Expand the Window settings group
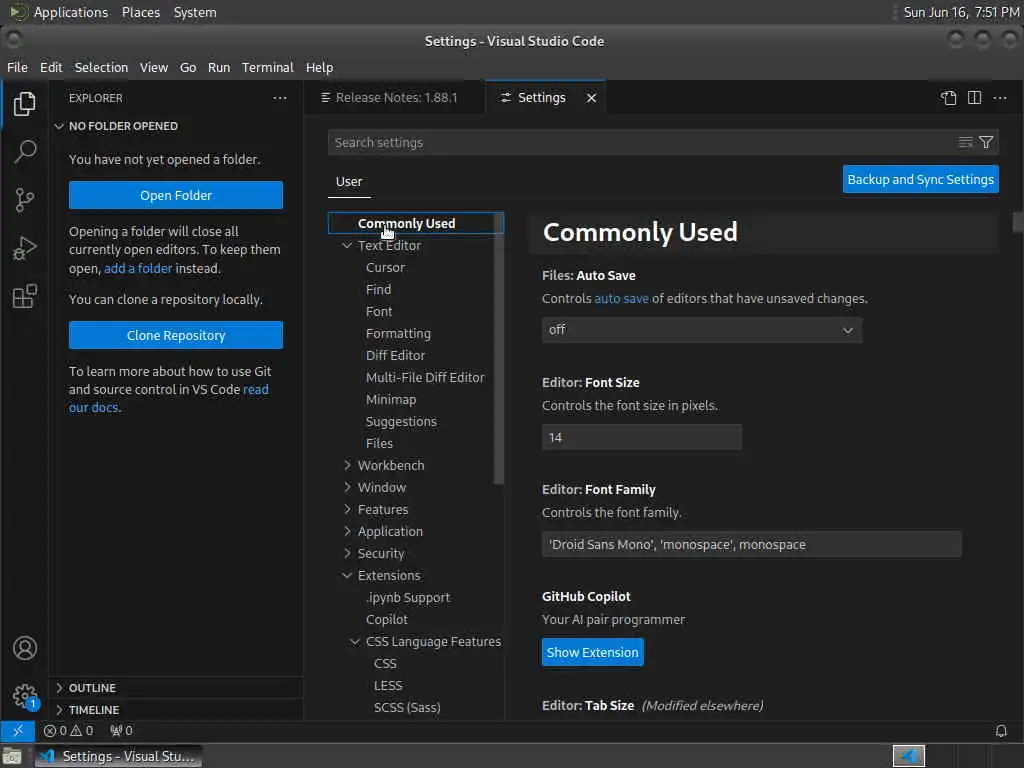This screenshot has height=768, width=1024. click(x=347, y=487)
